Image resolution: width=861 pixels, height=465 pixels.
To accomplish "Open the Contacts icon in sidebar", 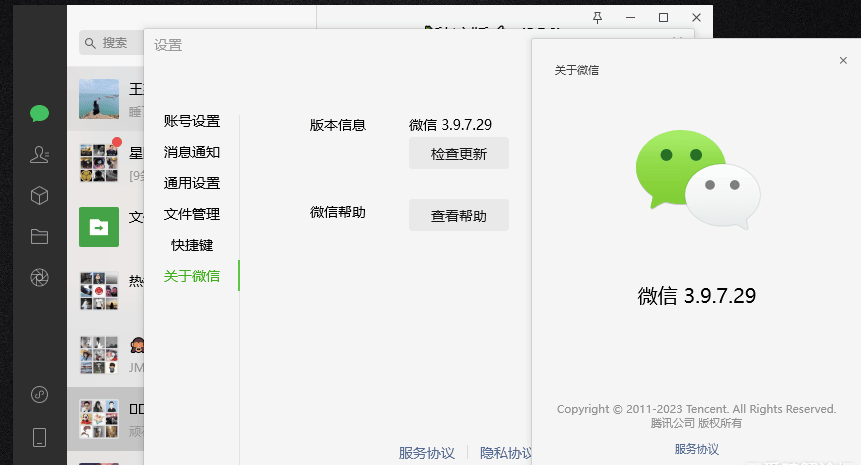I will point(40,155).
